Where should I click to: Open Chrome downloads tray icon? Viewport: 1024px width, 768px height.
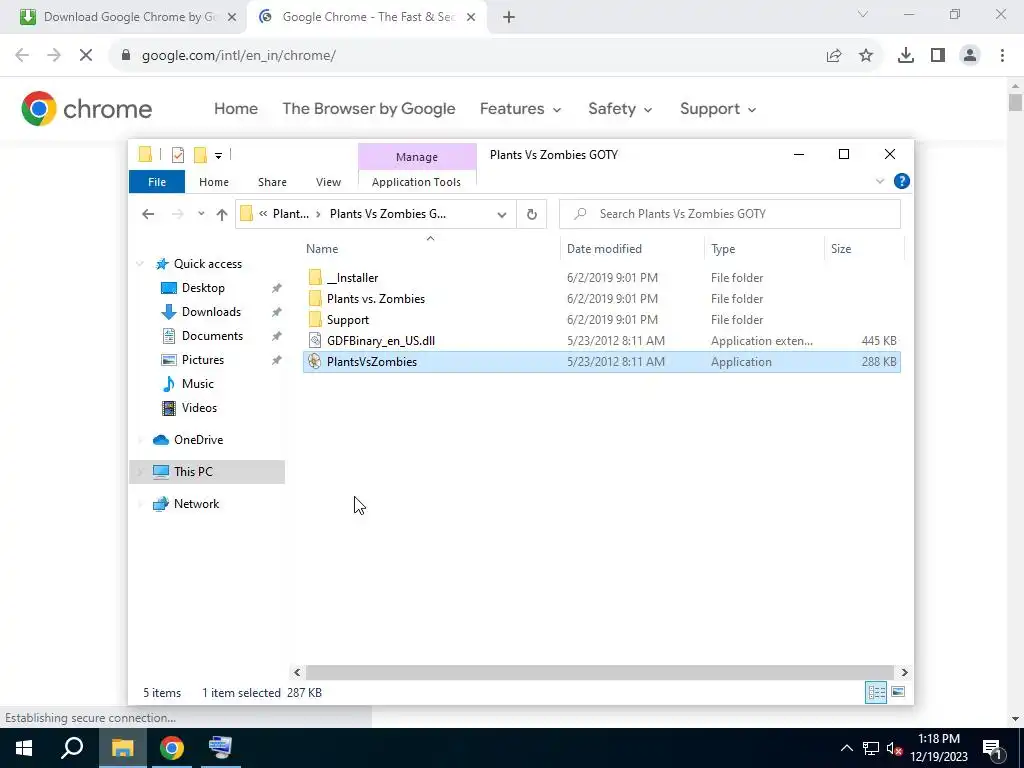pos(905,56)
